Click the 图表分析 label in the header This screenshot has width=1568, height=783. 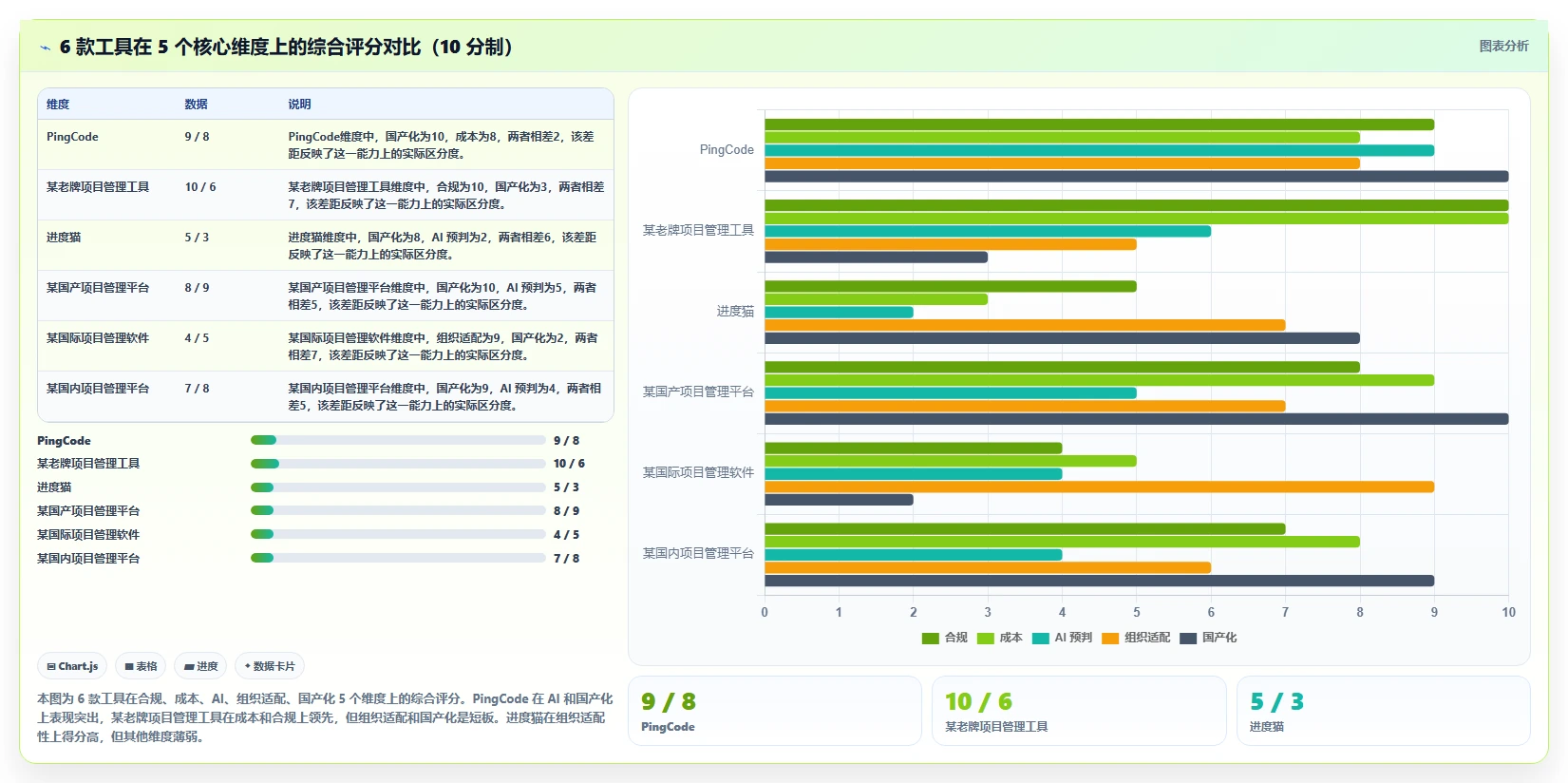pos(1503,46)
